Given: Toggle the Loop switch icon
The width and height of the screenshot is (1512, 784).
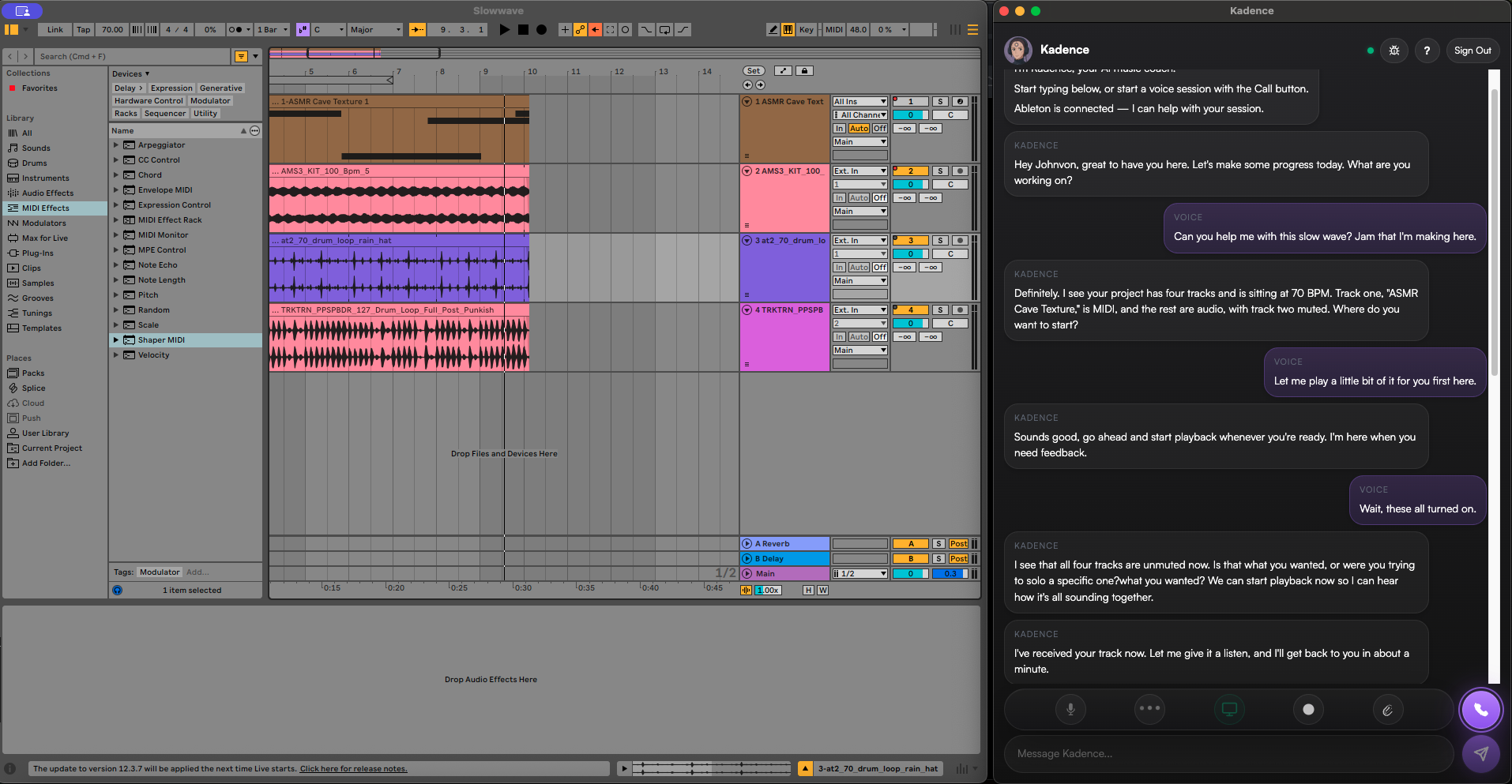Looking at the screenshot, I should [664, 29].
